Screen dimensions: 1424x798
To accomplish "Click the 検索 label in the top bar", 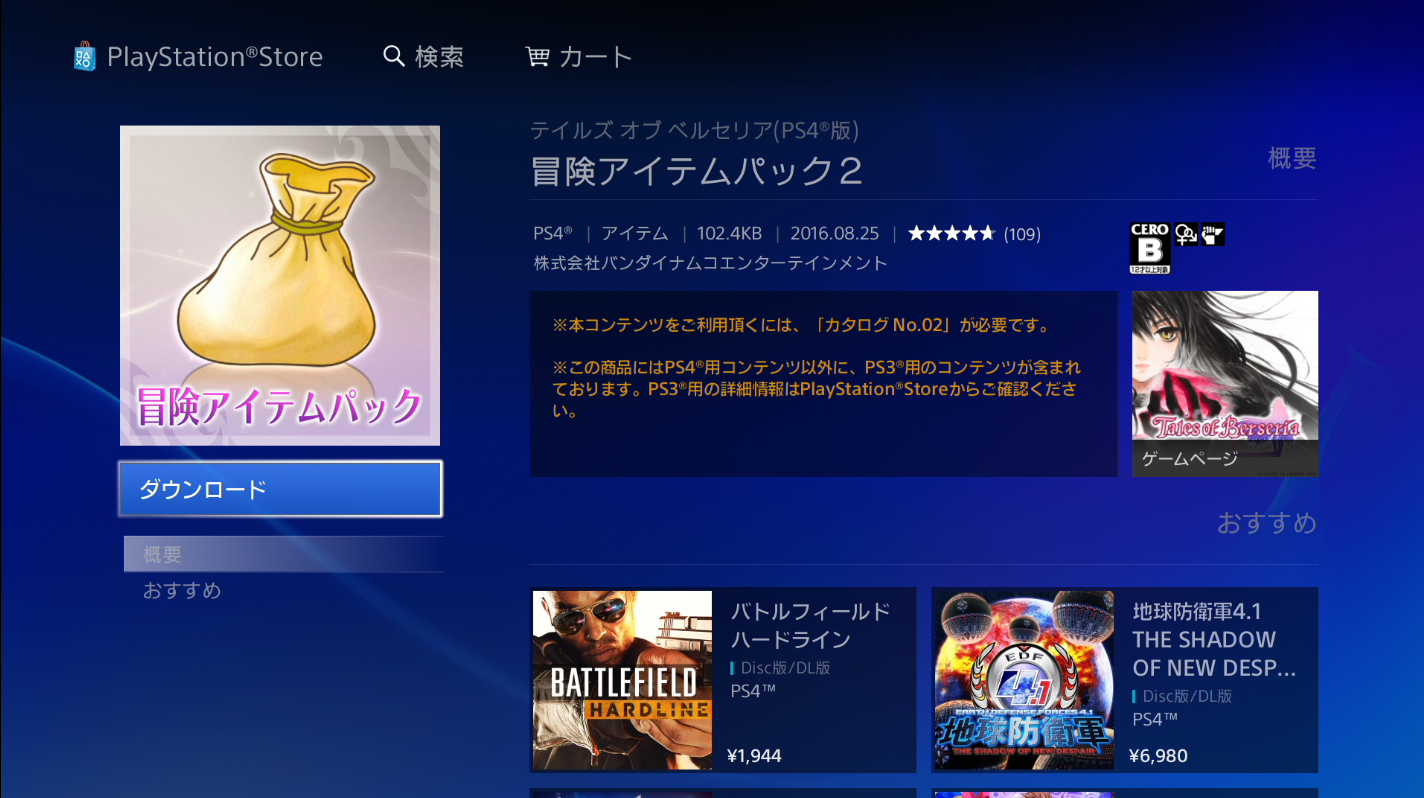I will [x=440, y=57].
